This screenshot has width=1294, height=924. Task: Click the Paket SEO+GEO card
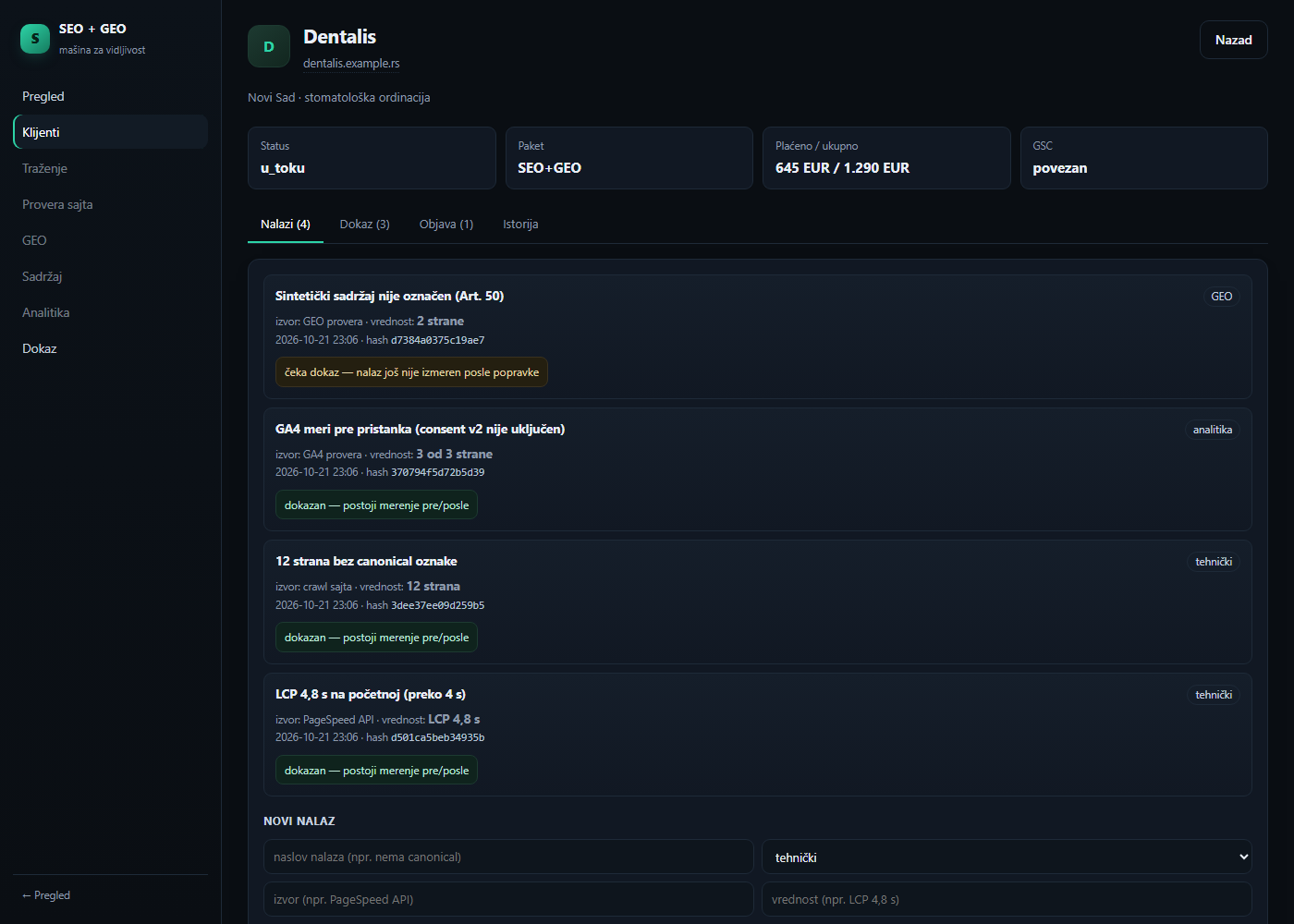(x=629, y=158)
